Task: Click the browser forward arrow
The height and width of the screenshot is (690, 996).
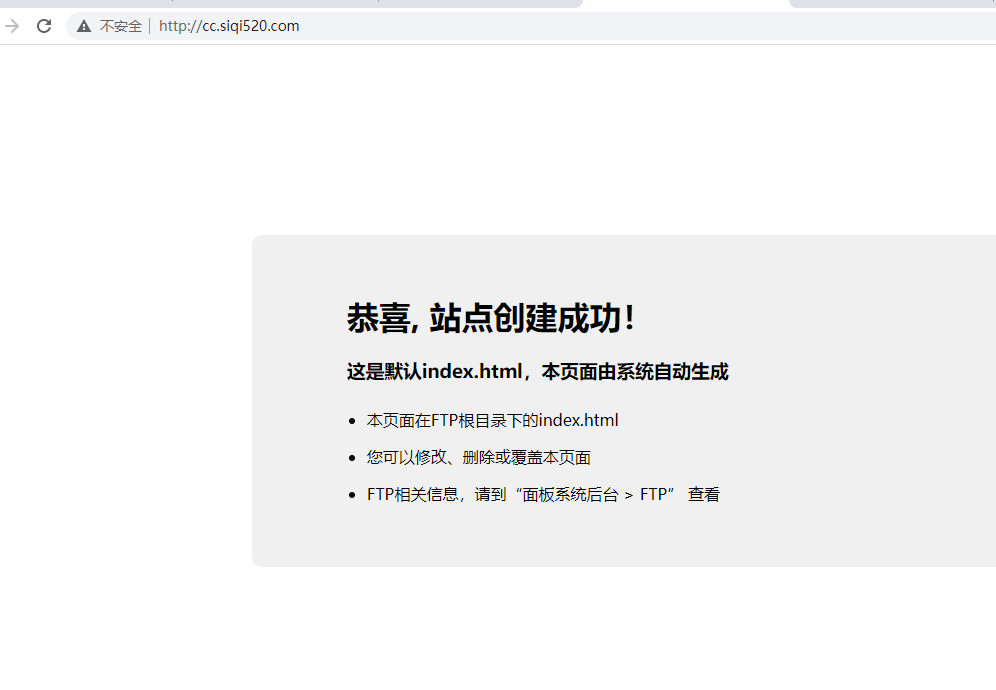Action: click(x=12, y=26)
